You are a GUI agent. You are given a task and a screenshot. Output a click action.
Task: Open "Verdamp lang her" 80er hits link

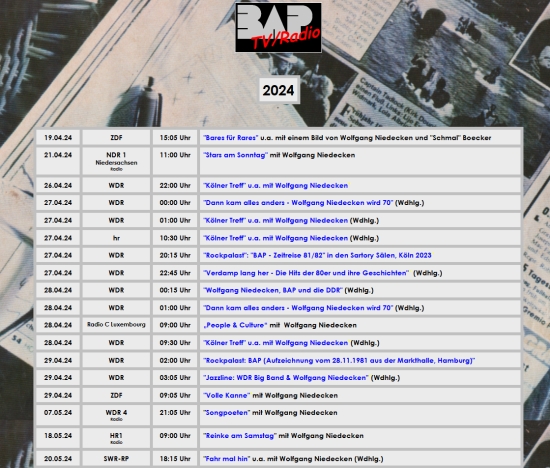[306, 273]
